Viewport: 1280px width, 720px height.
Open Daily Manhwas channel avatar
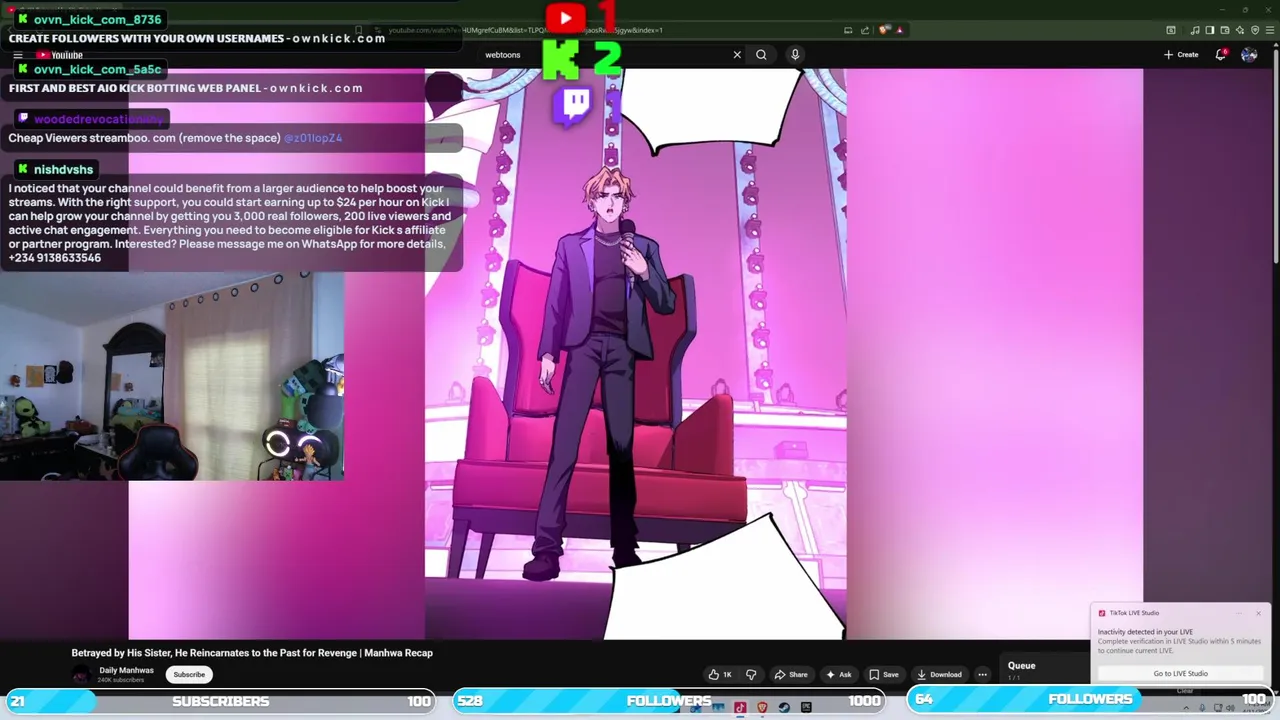pyautogui.click(x=82, y=674)
